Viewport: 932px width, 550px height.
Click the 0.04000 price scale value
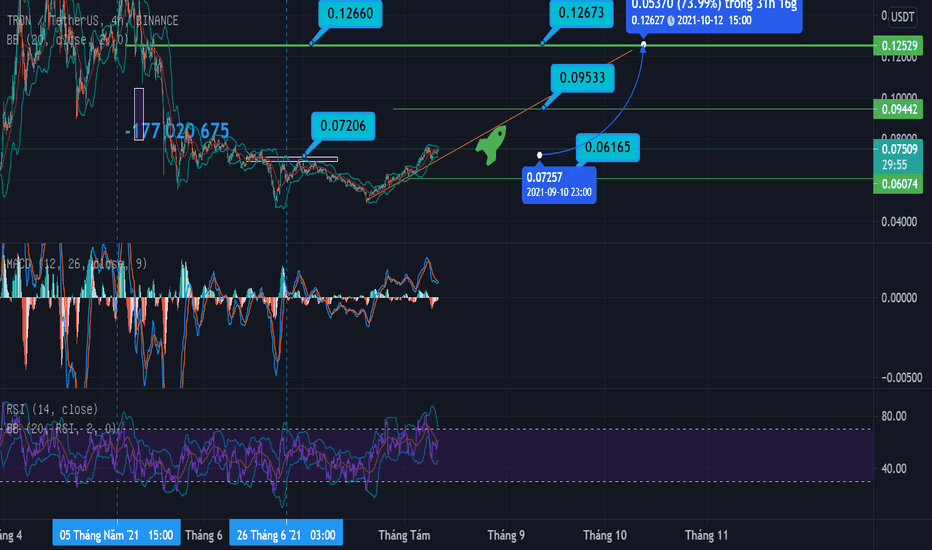click(x=899, y=222)
